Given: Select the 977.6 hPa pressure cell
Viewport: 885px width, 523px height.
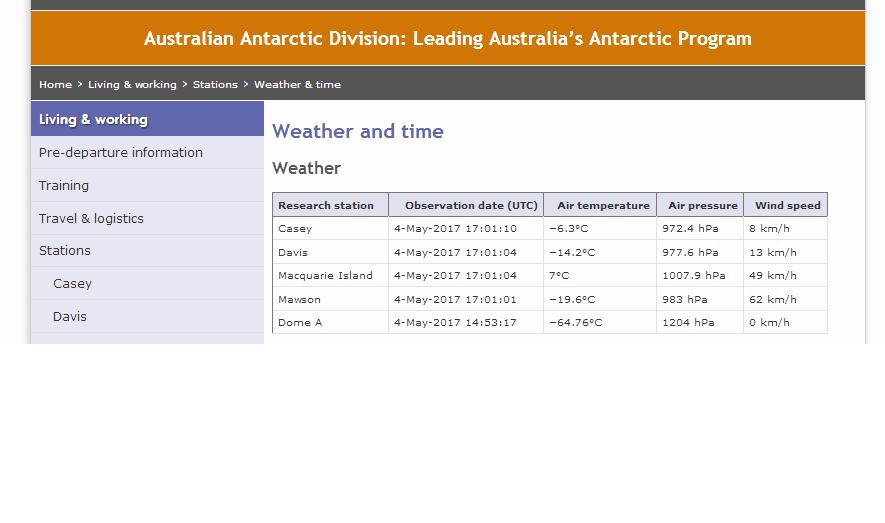Looking at the screenshot, I should click(x=700, y=252).
